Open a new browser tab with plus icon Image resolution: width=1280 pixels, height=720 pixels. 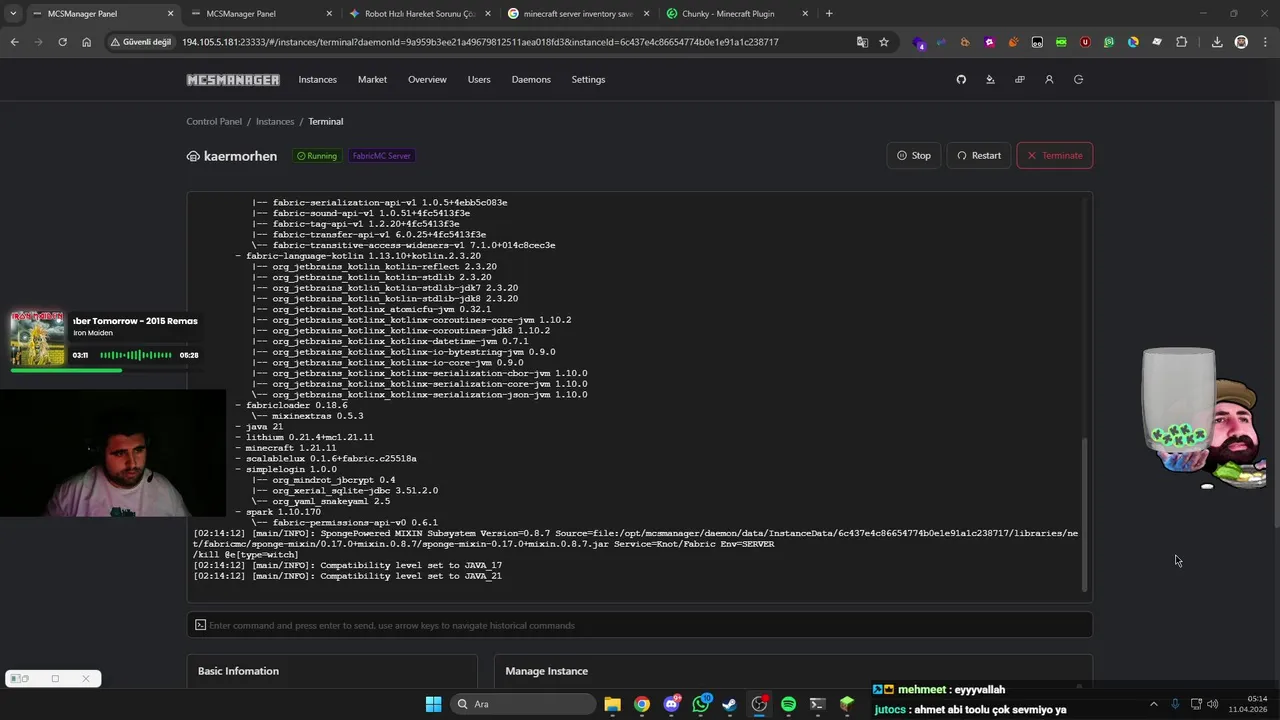(829, 14)
